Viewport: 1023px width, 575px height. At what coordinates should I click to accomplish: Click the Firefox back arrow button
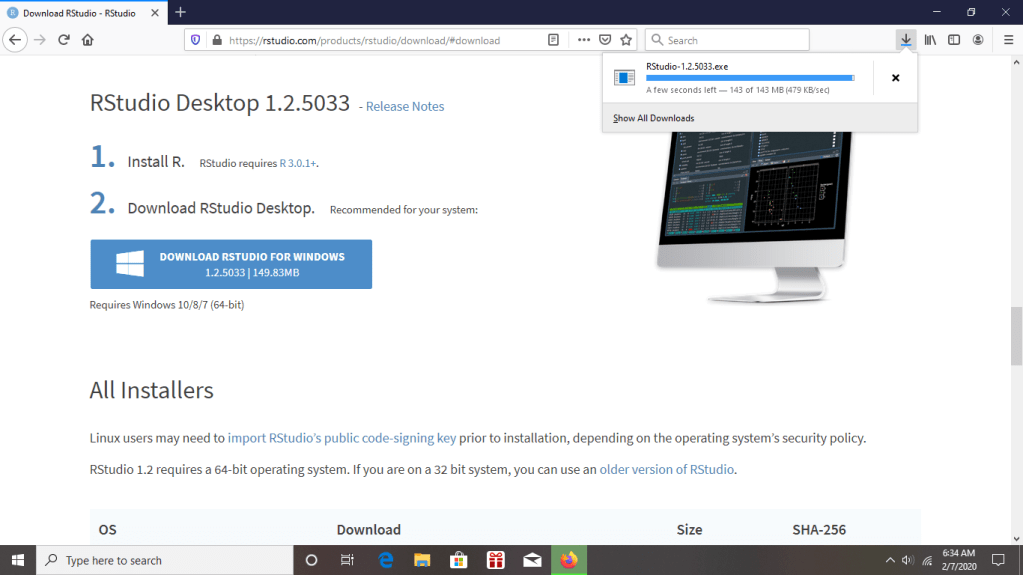coord(15,40)
